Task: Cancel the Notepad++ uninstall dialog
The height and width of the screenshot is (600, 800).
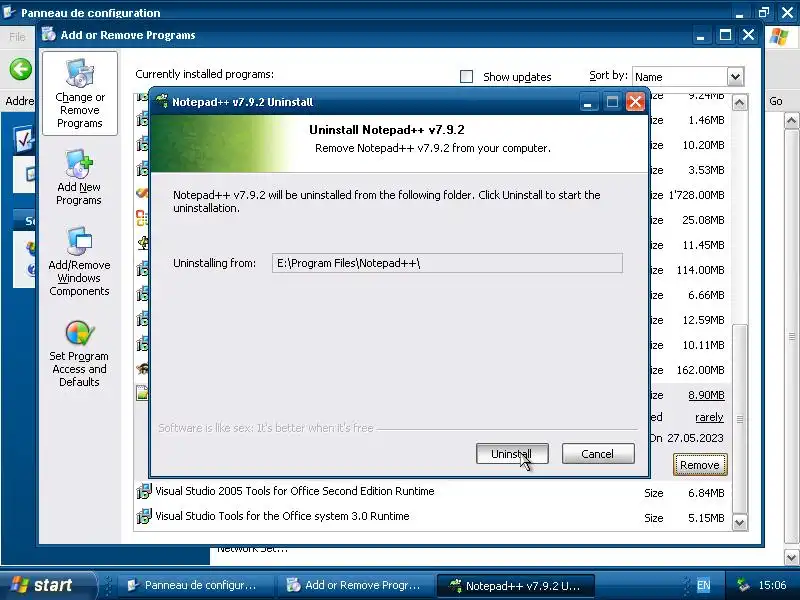Action: tap(598, 454)
